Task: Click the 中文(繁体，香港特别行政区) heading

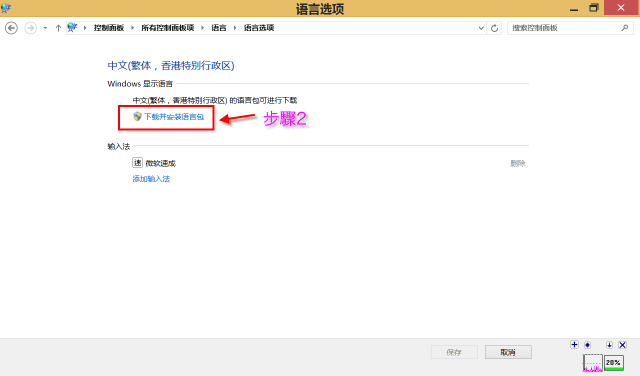Action: pos(171,65)
